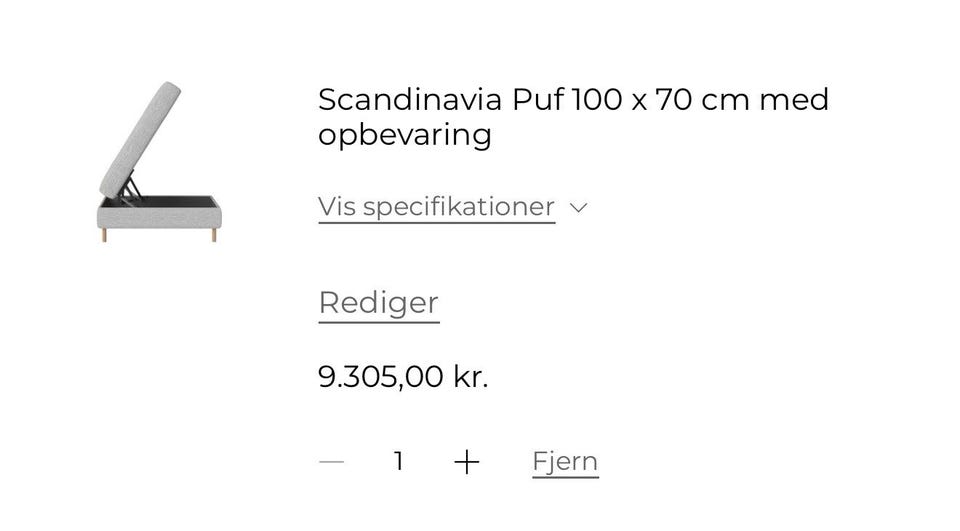Remove item using the Fjern link

(565, 461)
